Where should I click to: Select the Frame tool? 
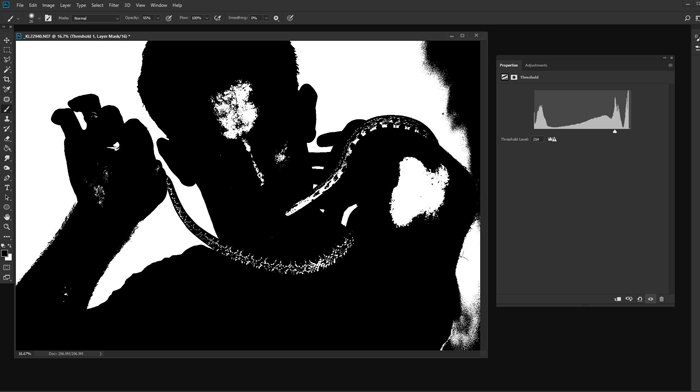[x=7, y=99]
